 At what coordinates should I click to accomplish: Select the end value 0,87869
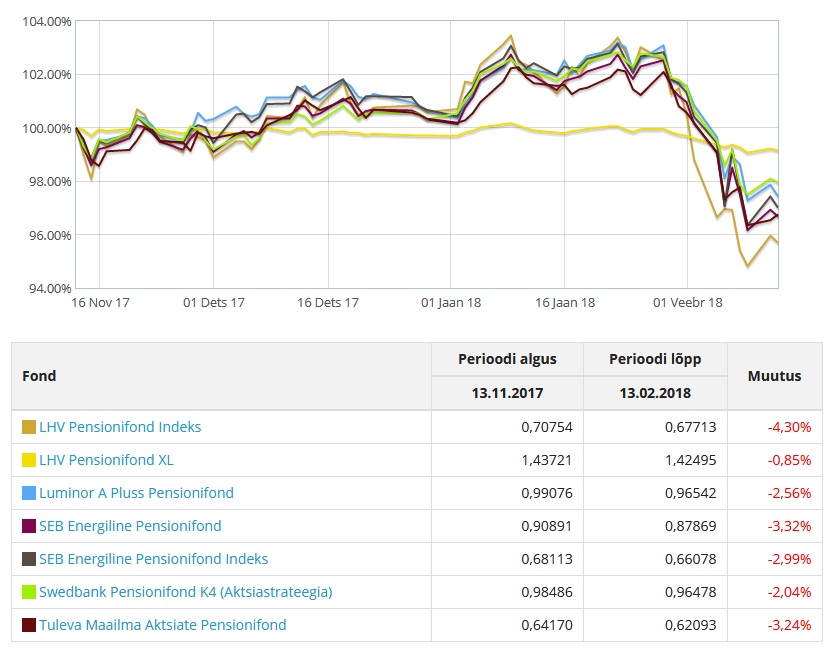point(690,526)
